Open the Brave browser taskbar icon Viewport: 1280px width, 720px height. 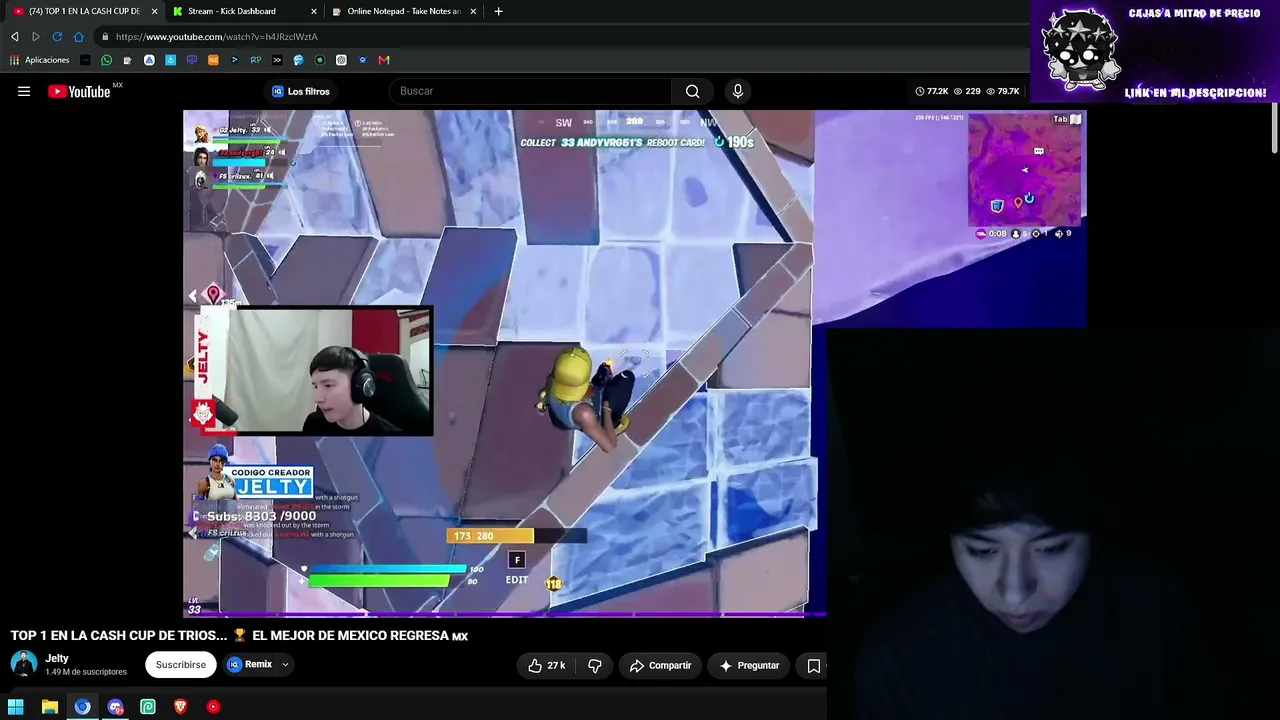181,707
